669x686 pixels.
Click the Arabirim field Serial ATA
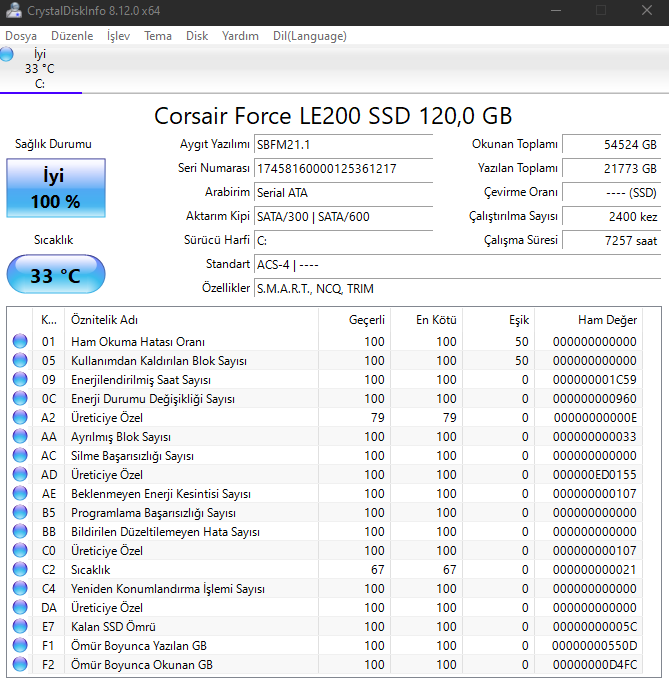point(343,193)
